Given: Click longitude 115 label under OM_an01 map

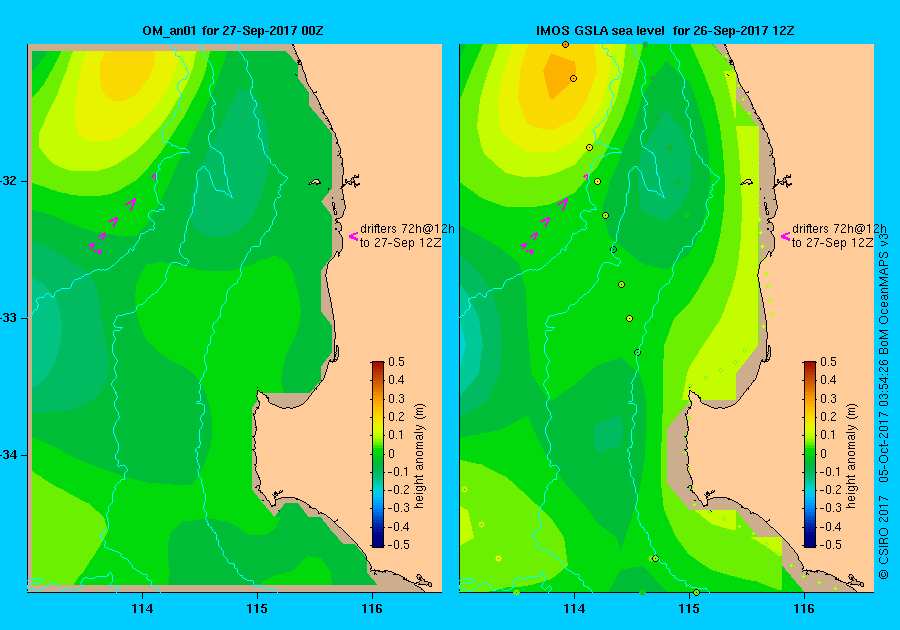Looking at the screenshot, I should (257, 609).
